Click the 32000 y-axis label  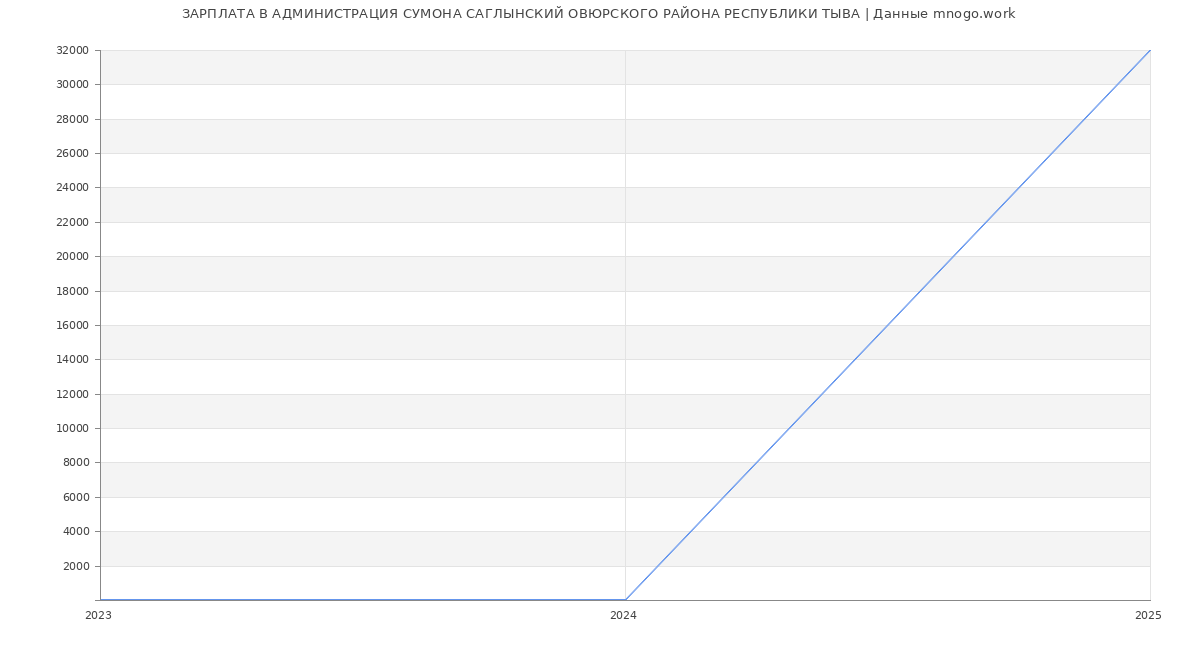72,50
